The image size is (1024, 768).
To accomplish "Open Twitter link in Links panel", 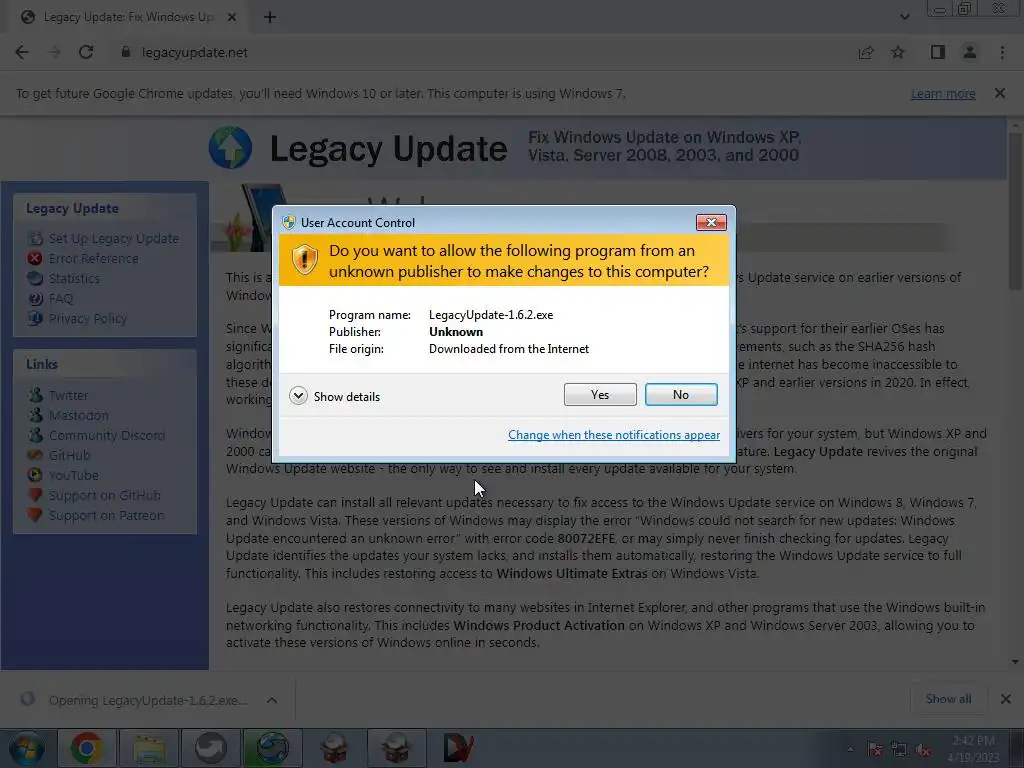I will point(69,395).
